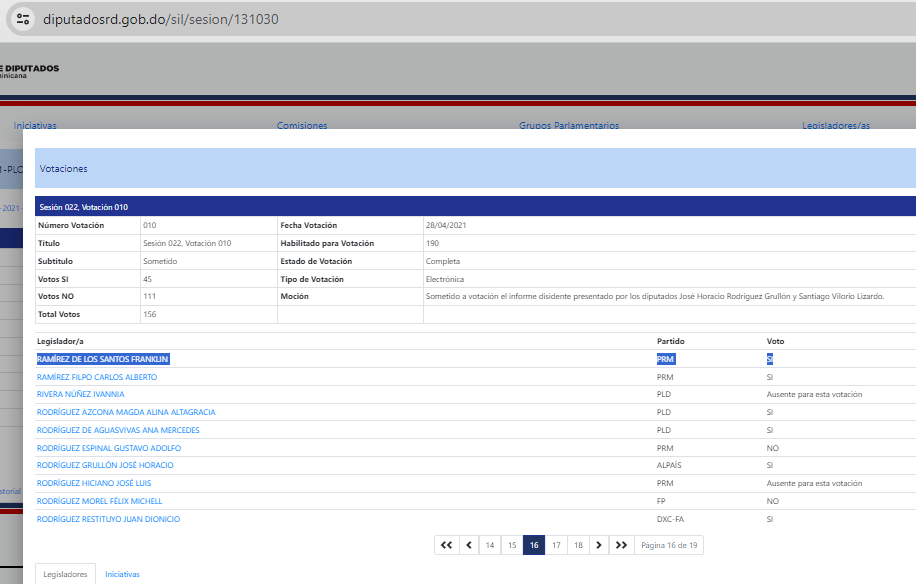Go to first page of results

click(446, 545)
